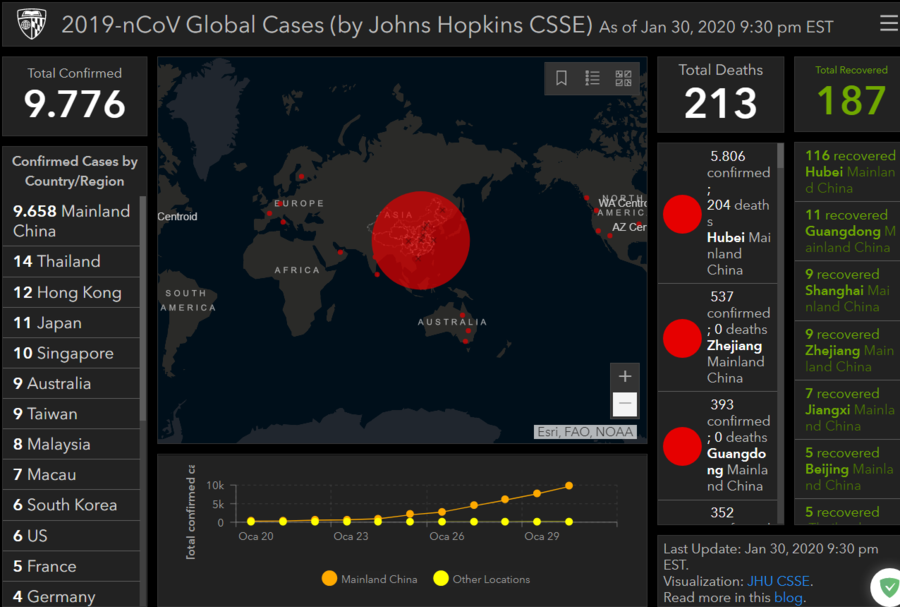Select 7 recovered Jiangxi entry
The width and height of the screenshot is (900, 607).
tap(847, 410)
